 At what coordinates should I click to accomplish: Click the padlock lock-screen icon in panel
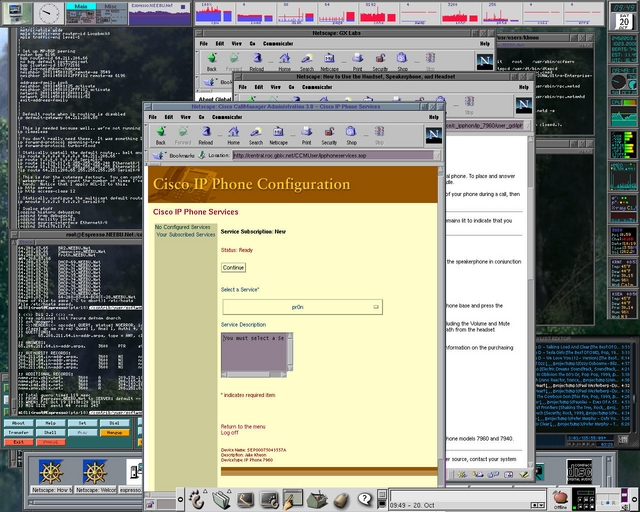click(341, 500)
